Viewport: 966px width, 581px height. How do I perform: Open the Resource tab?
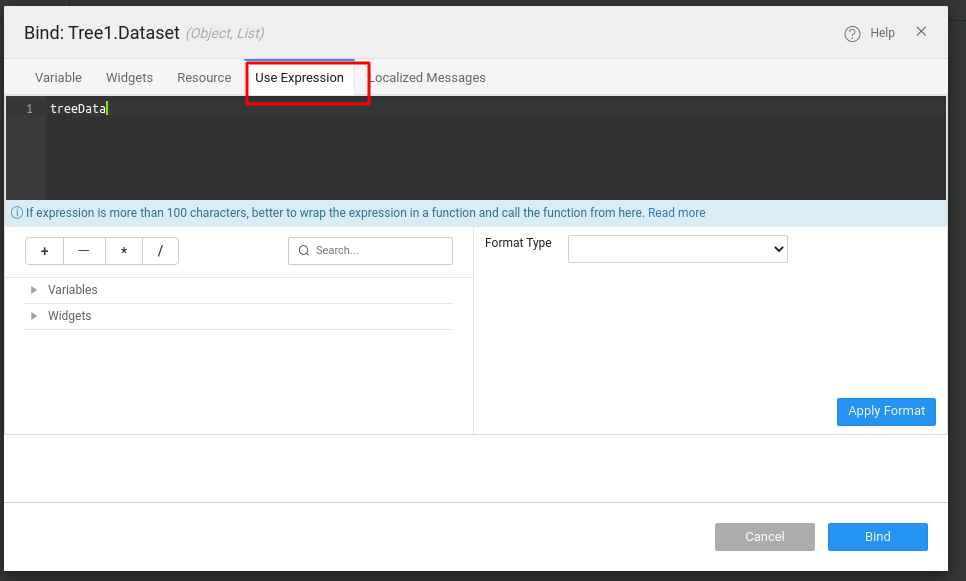coord(204,78)
